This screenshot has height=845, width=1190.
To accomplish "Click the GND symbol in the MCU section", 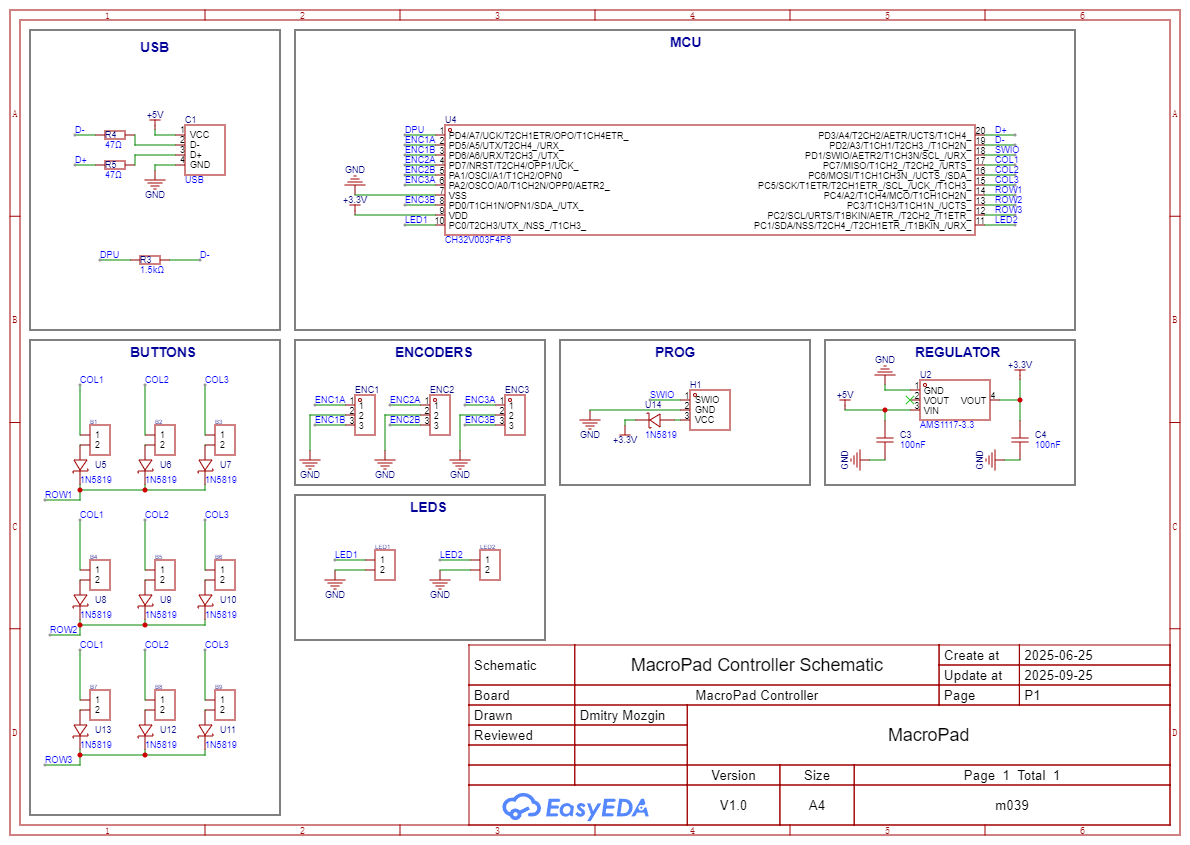I will pos(354,180).
